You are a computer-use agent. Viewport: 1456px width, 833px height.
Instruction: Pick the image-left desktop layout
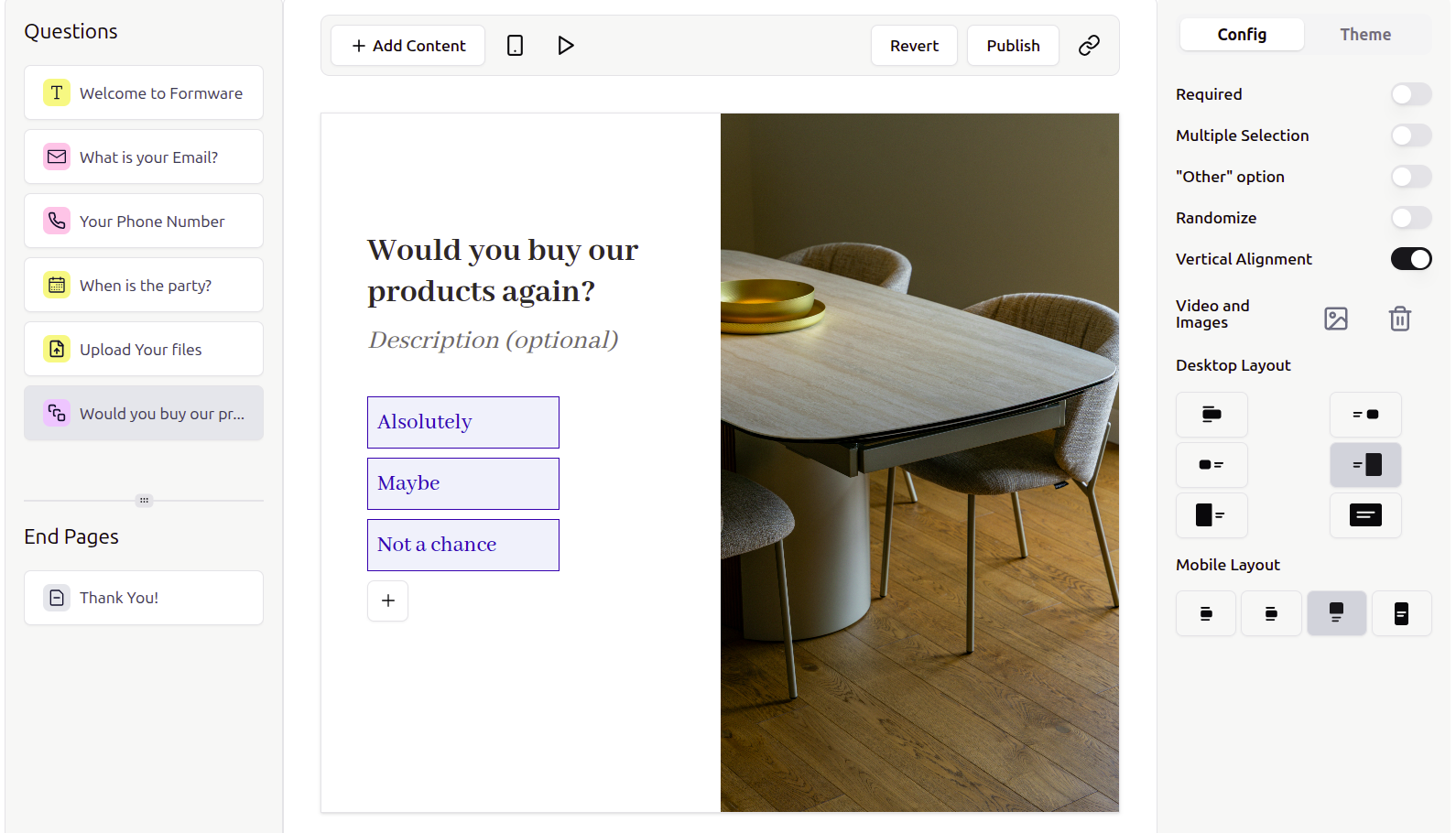(1212, 515)
